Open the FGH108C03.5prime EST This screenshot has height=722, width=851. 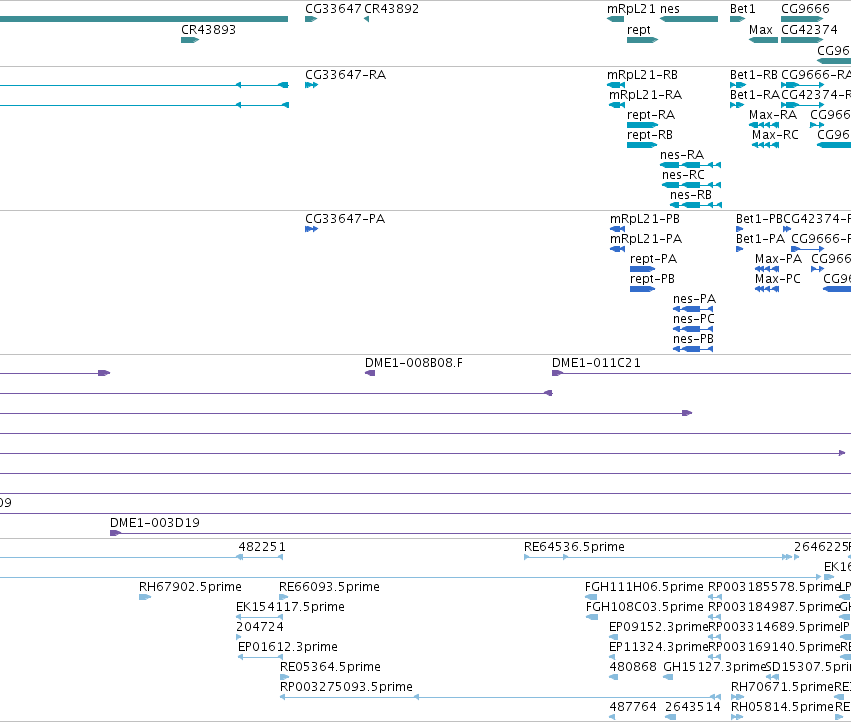592,617
